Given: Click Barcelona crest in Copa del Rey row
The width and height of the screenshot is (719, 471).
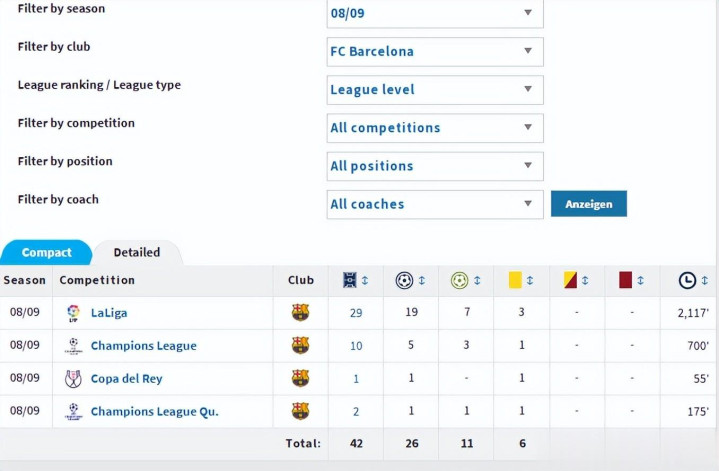Looking at the screenshot, I should click(300, 379).
